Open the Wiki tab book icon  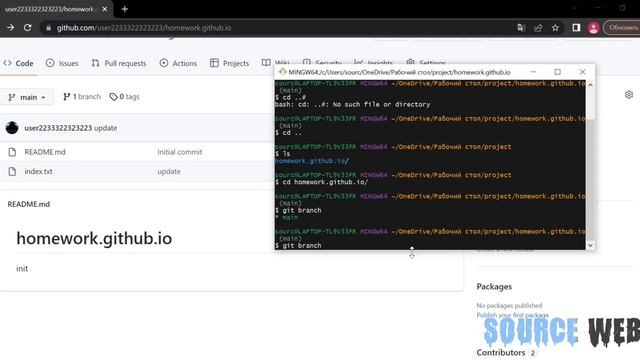(266, 63)
